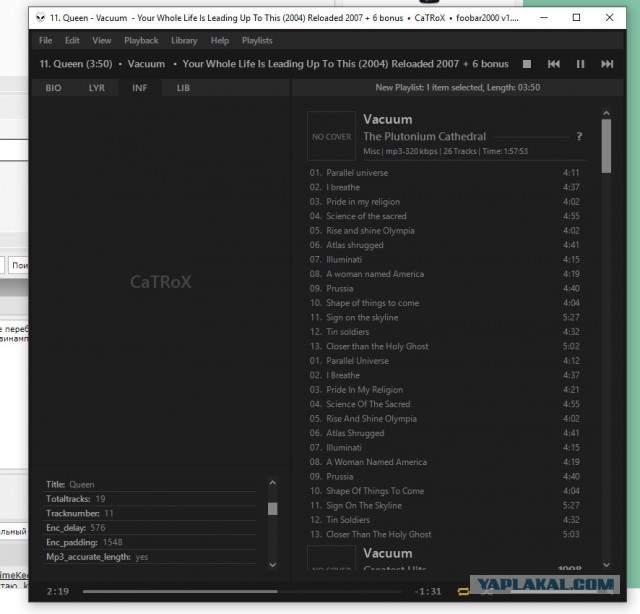The image size is (640, 614).
Task: Click the Totaltracks: 19 info row
Action: click(x=150, y=499)
